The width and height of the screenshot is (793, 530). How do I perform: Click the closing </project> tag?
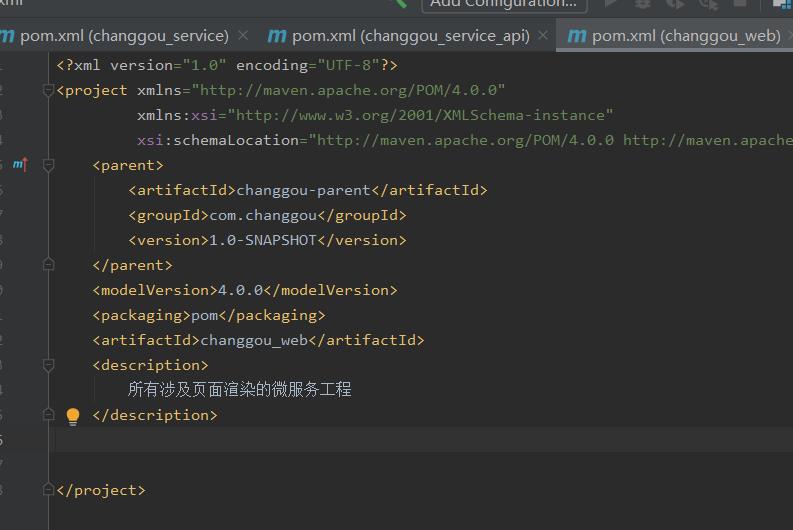tap(101, 490)
